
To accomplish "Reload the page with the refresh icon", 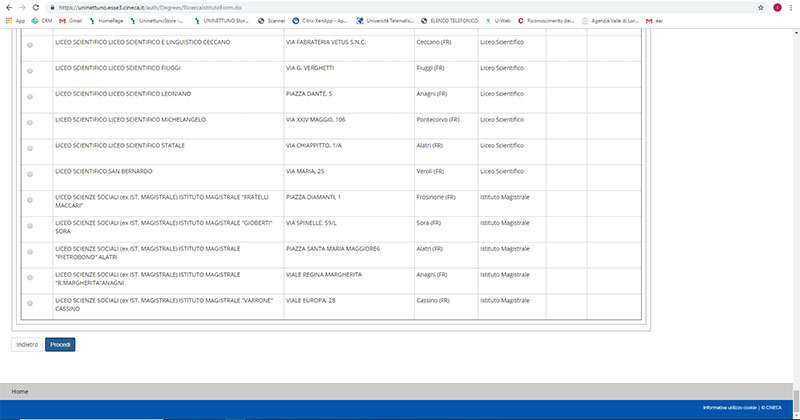I will click(35, 7).
